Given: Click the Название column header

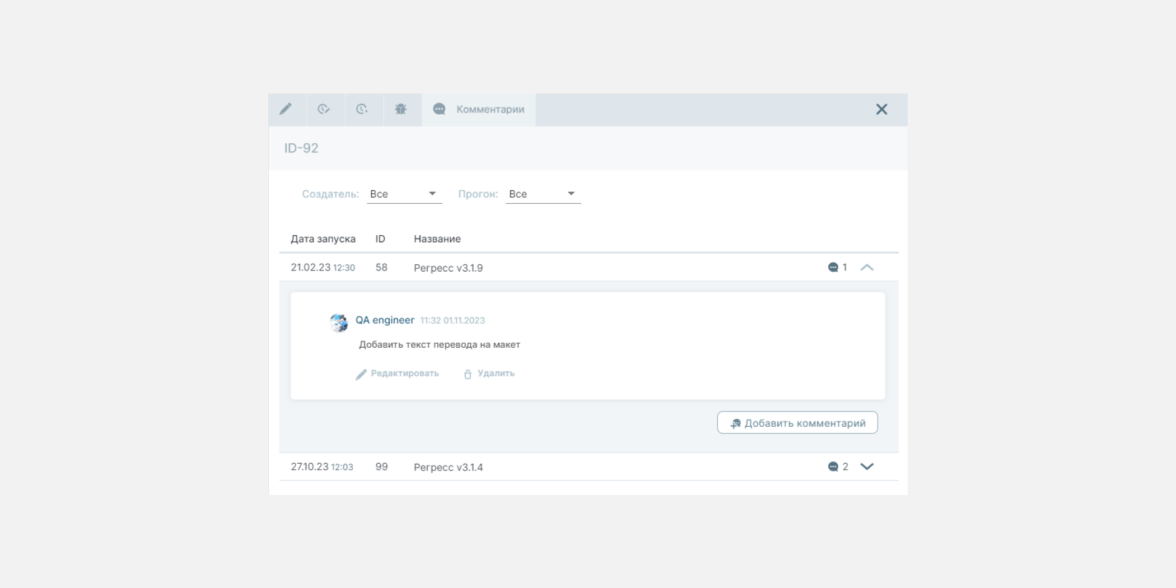Looking at the screenshot, I should tap(437, 239).
